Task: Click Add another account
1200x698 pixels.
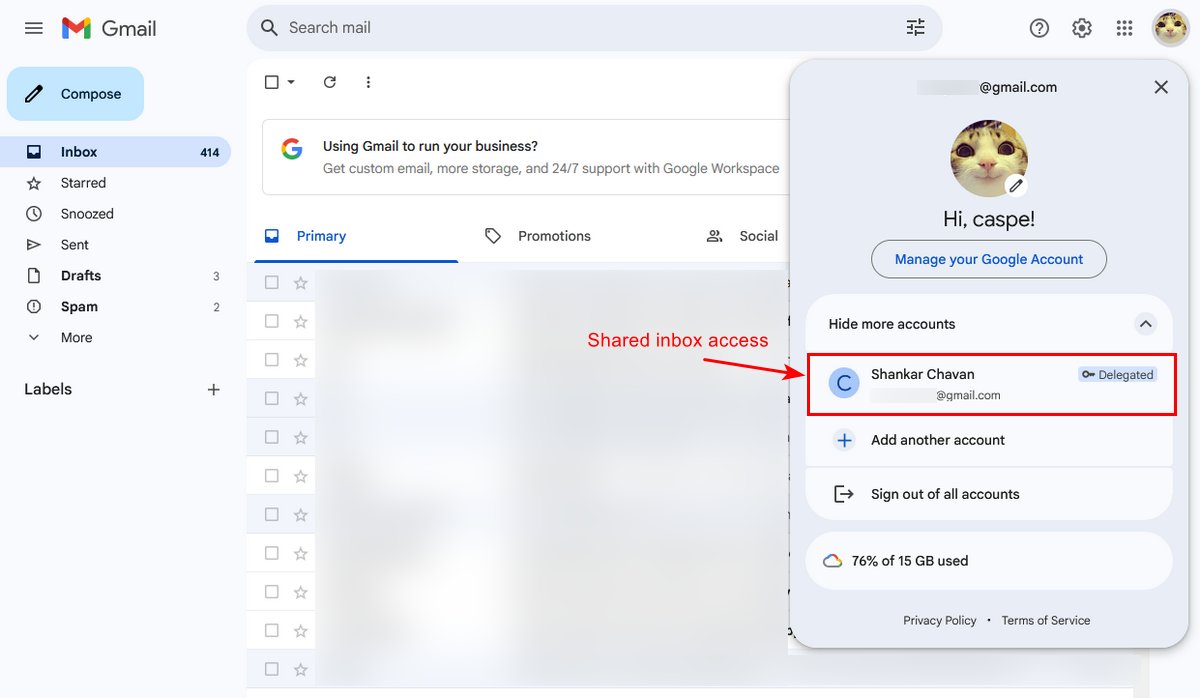Action: tap(989, 440)
